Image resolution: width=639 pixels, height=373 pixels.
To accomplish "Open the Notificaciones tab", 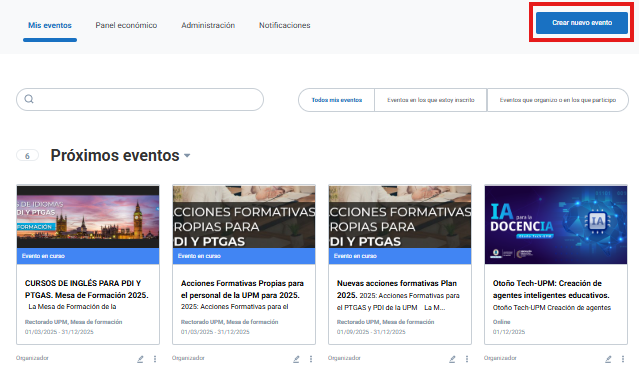I will tap(284, 25).
